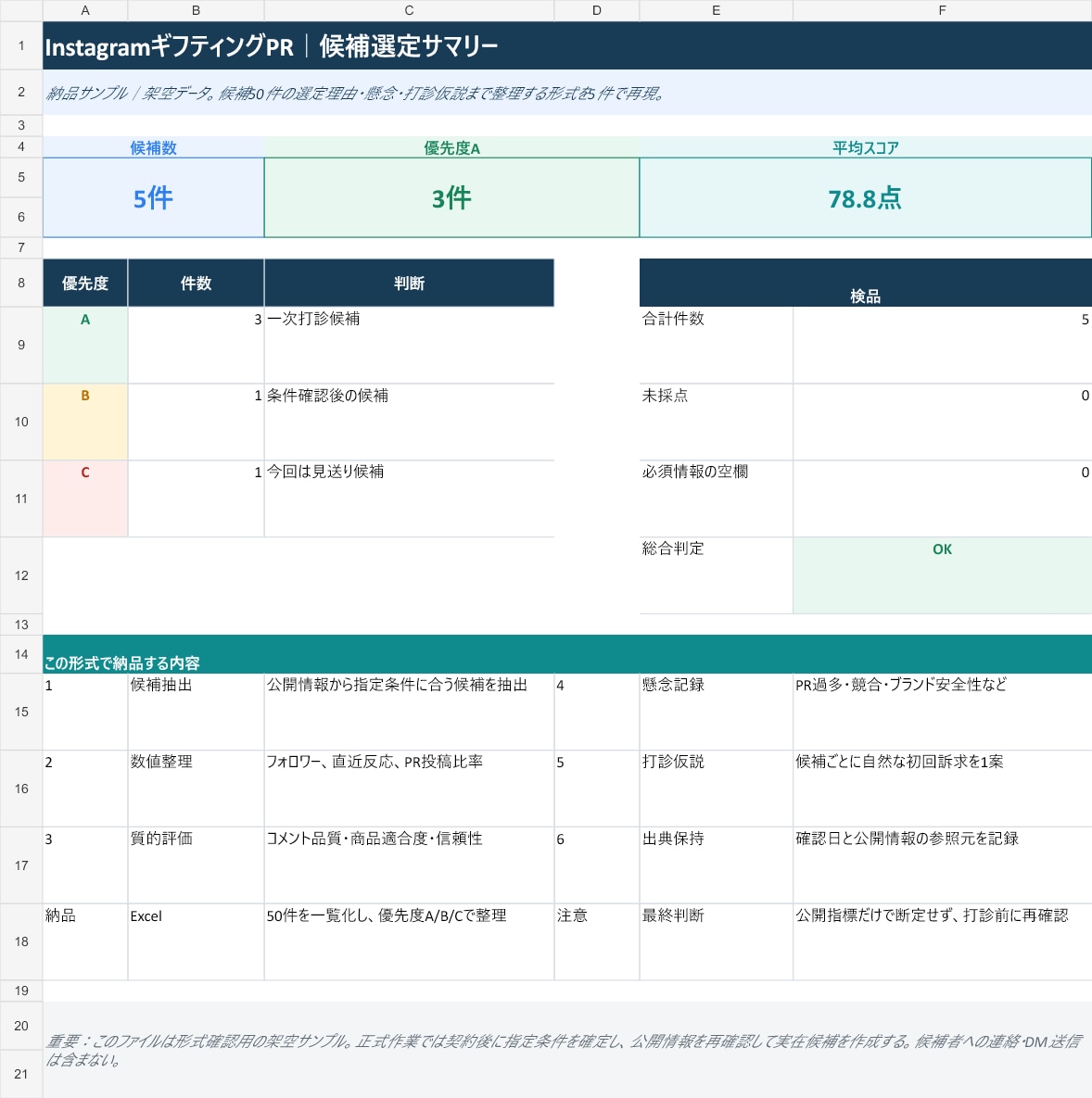Click the 件数 table header cell
Image resolution: width=1092 pixels, height=1098 pixels.
[196, 283]
